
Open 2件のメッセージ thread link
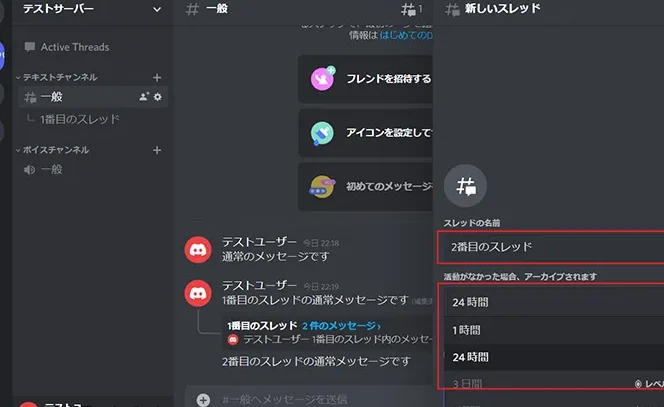pos(340,326)
